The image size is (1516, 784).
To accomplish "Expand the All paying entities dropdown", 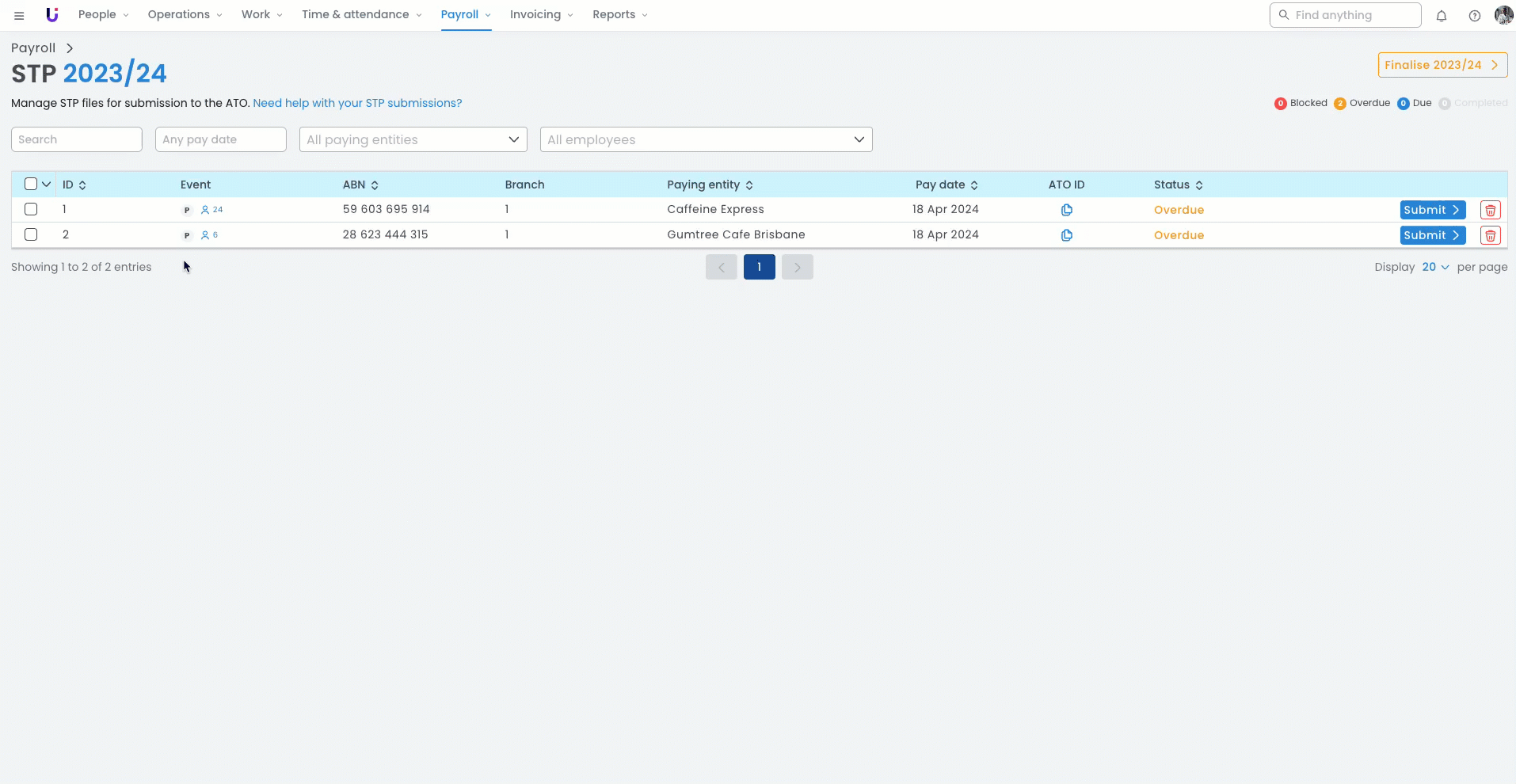I will click(x=413, y=139).
